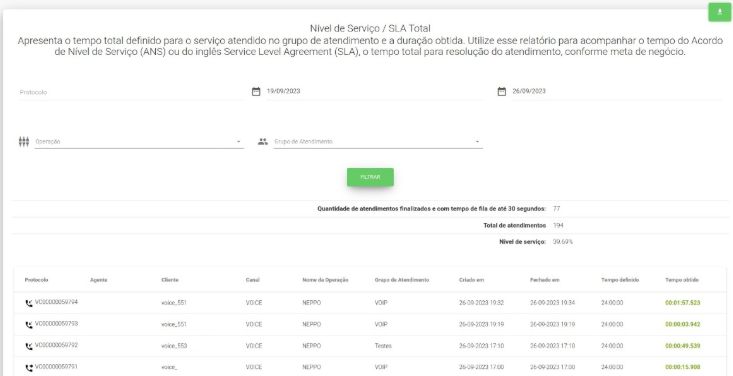Click the FILTRAR button
The height and width of the screenshot is (376, 733).
(x=370, y=177)
